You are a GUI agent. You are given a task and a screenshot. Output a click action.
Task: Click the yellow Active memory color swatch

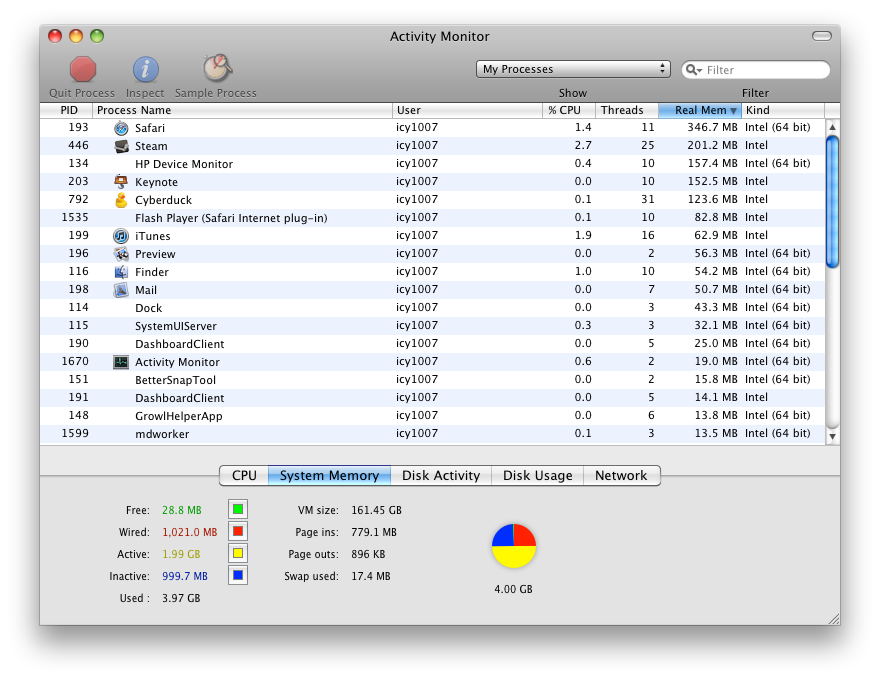pos(238,553)
